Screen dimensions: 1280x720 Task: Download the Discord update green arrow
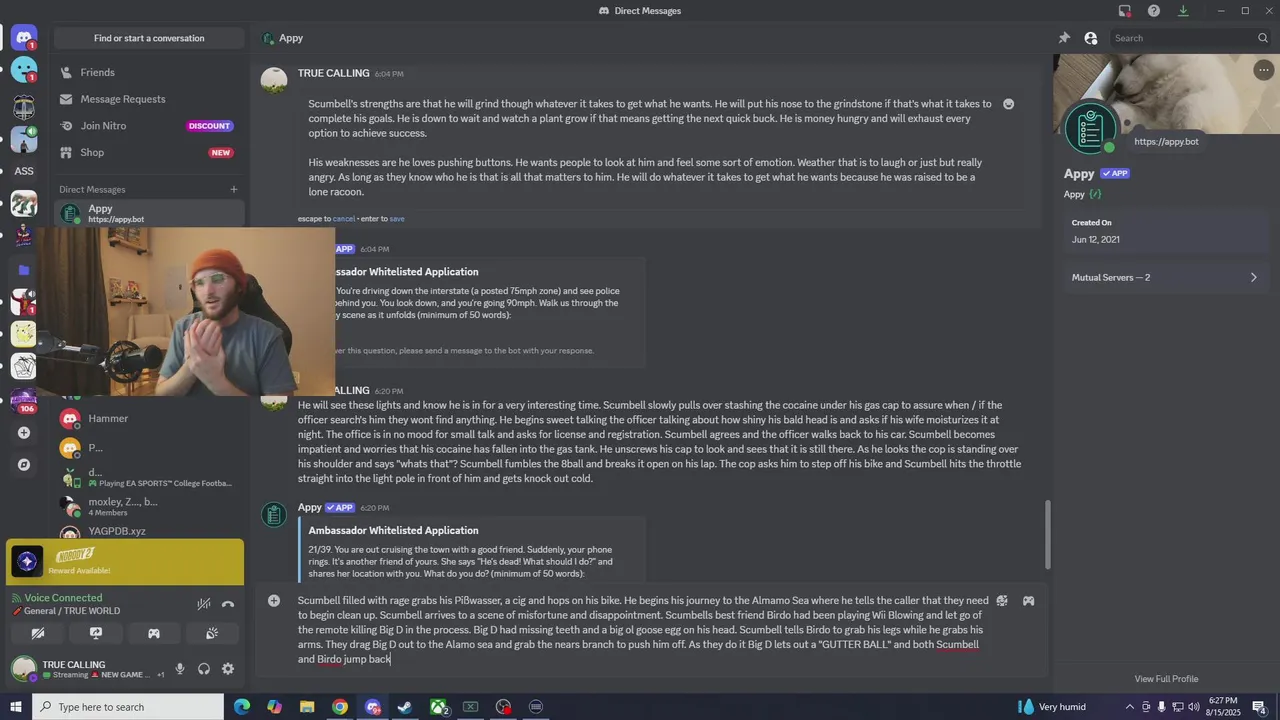pyautogui.click(x=1183, y=11)
